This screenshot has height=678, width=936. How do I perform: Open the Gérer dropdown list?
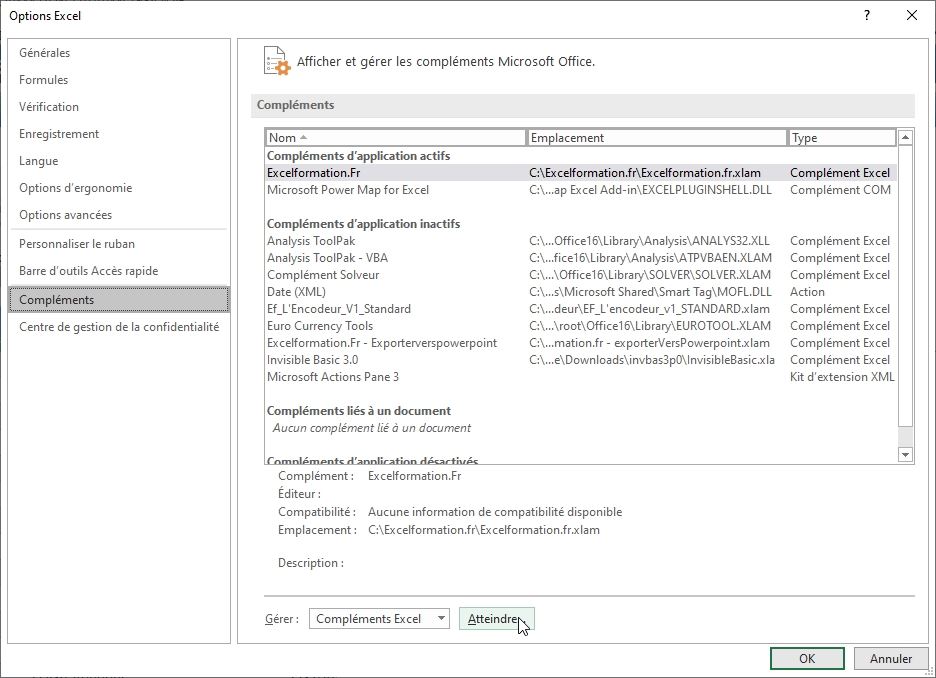tap(441, 618)
